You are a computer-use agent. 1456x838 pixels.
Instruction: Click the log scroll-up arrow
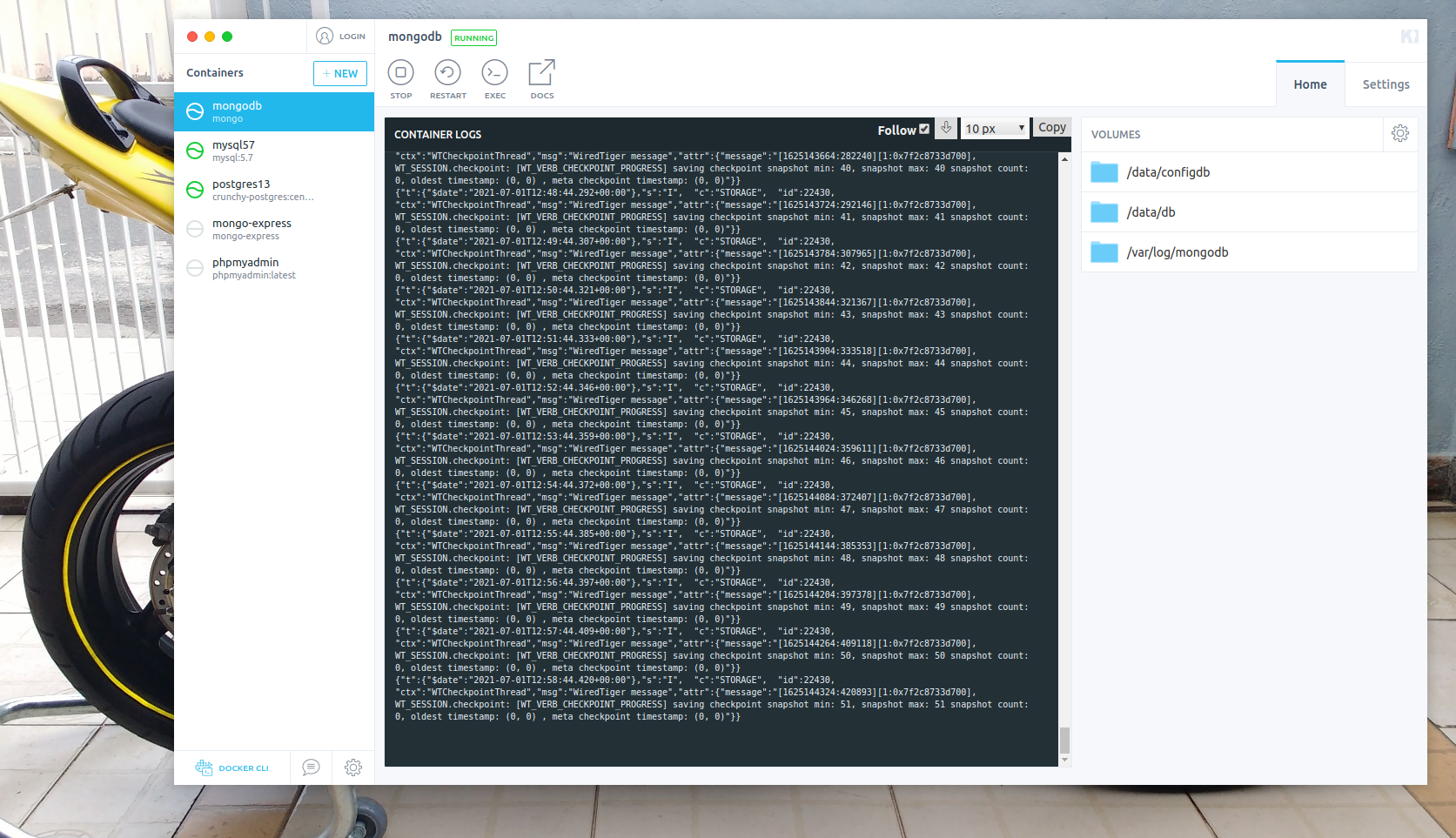(x=1064, y=159)
